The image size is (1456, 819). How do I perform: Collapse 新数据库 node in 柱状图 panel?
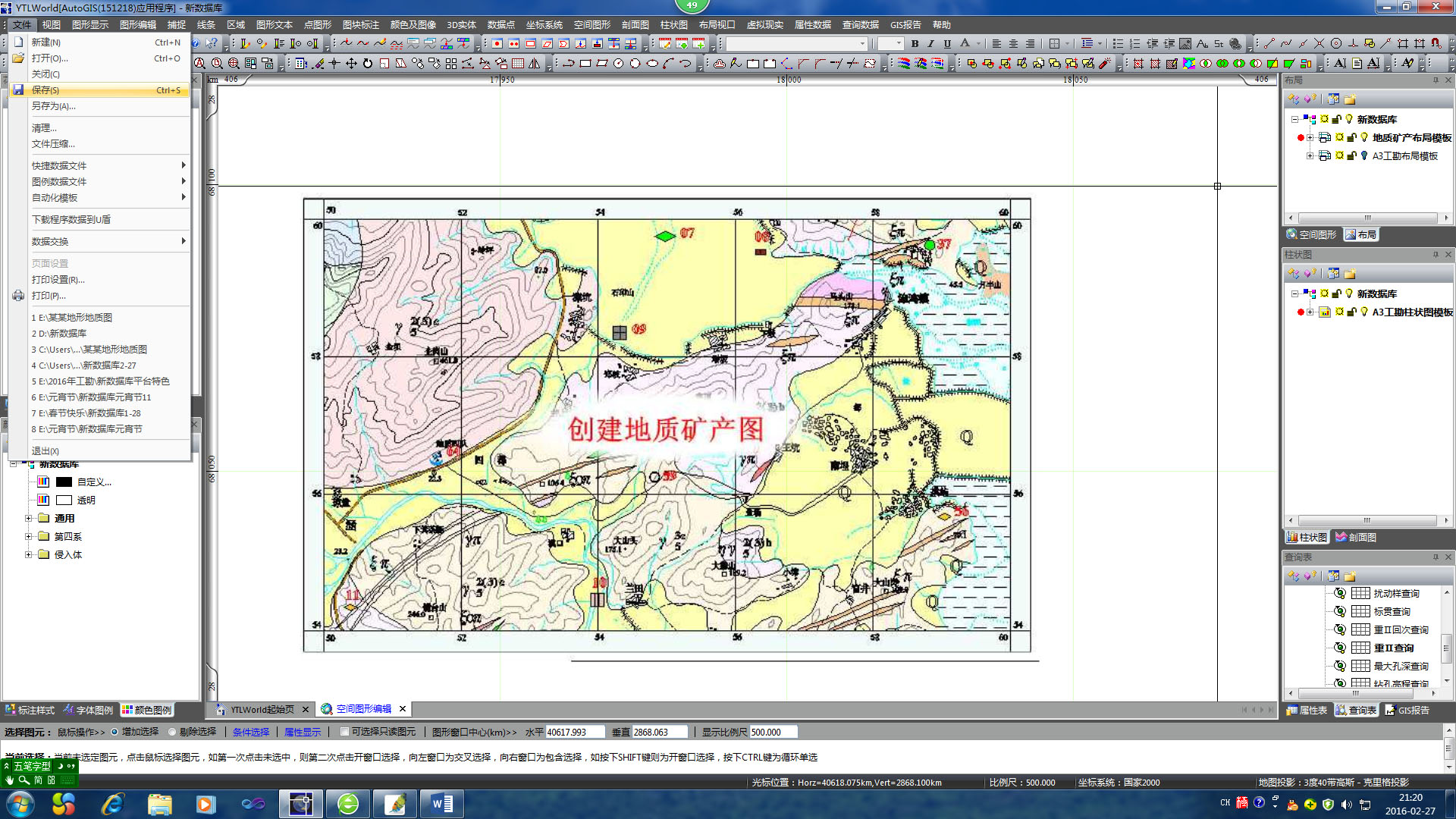(1294, 293)
